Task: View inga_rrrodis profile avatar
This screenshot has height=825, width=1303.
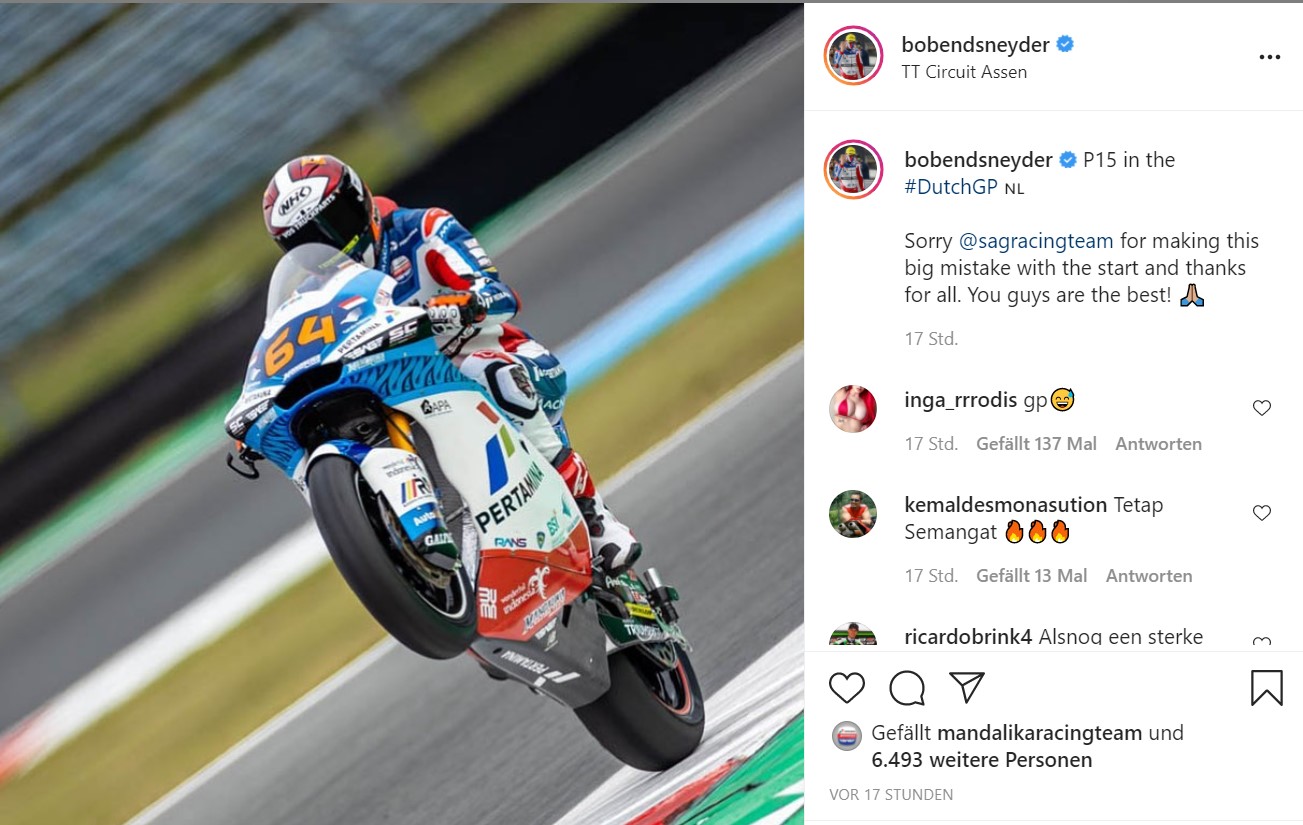Action: tap(853, 409)
